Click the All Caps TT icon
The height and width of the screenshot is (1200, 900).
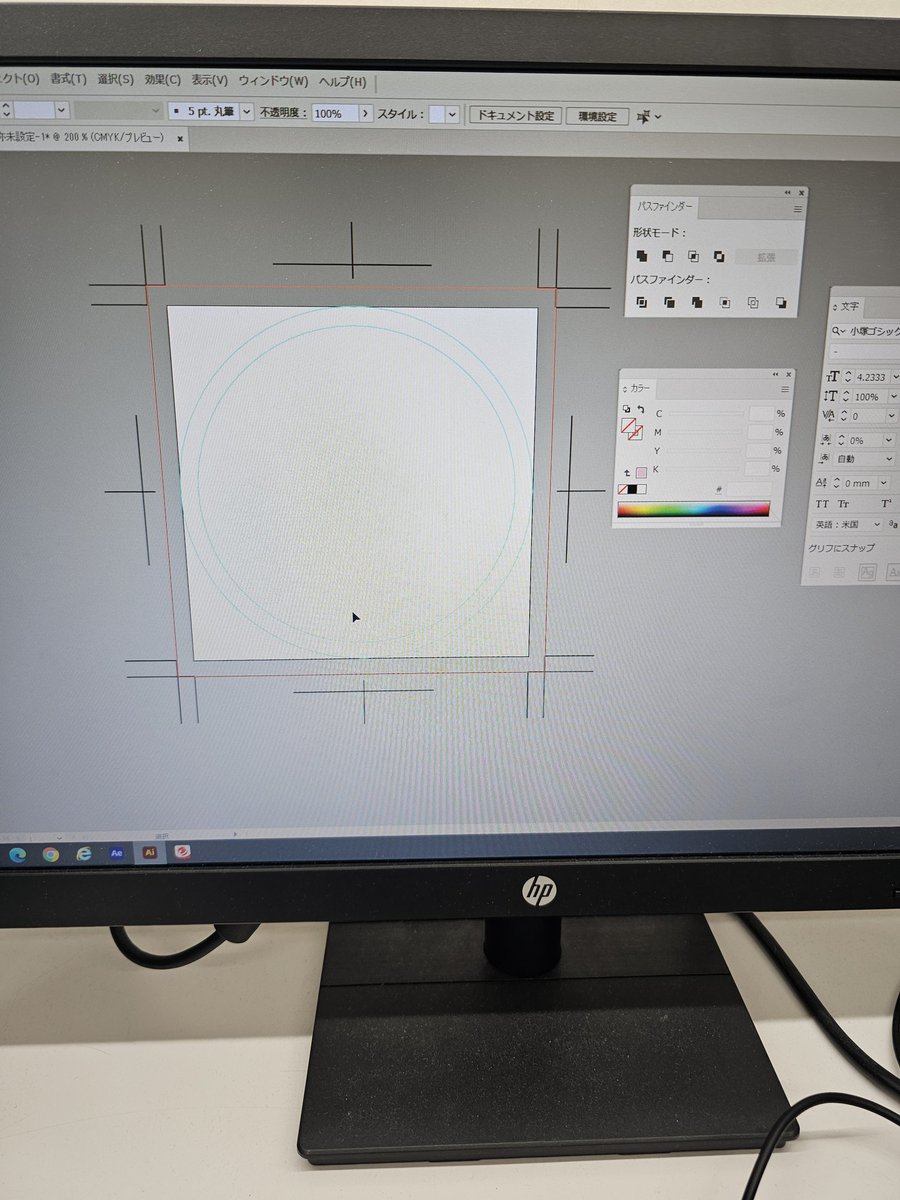point(822,504)
